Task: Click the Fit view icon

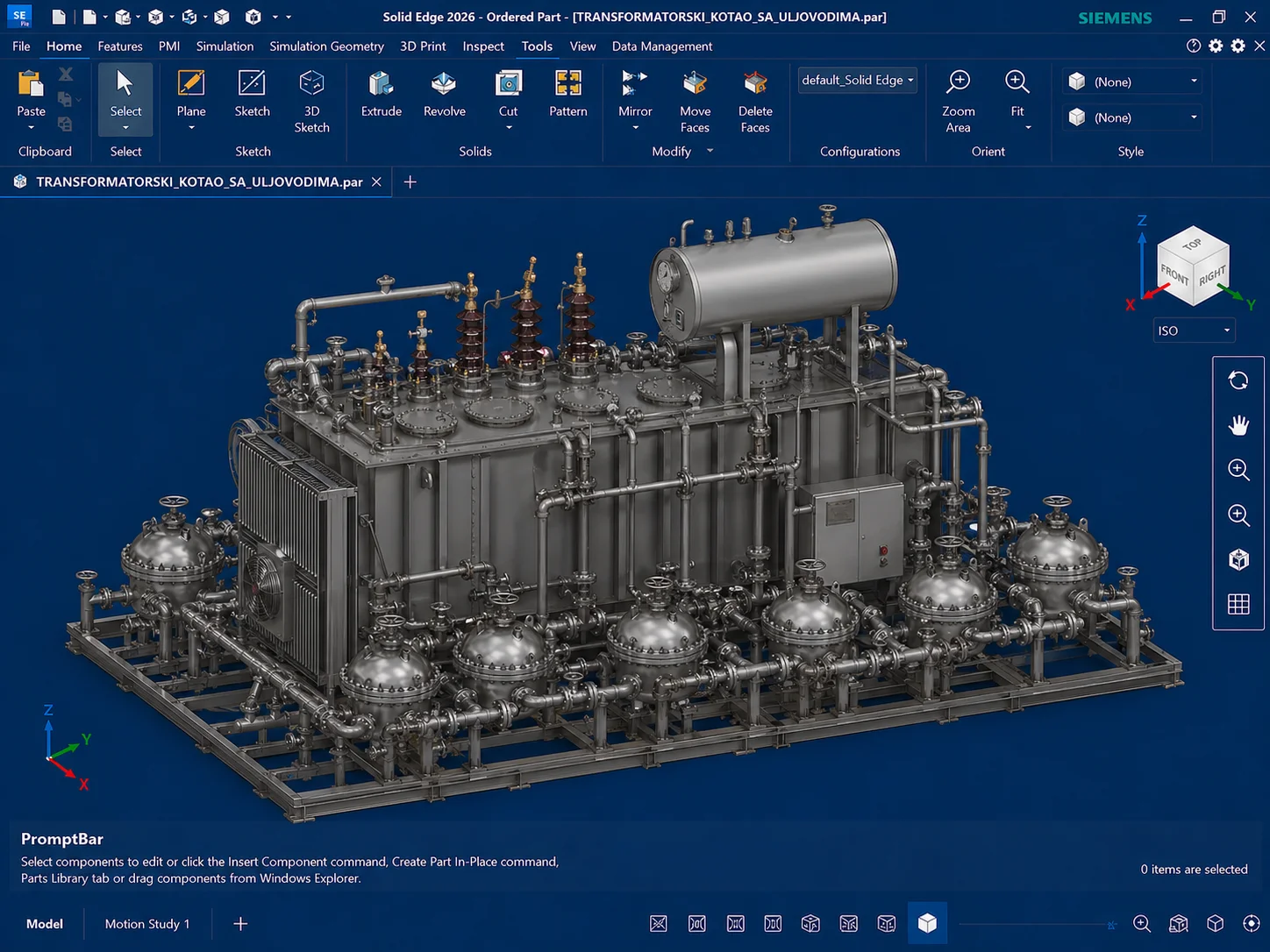Action: click(x=1017, y=82)
